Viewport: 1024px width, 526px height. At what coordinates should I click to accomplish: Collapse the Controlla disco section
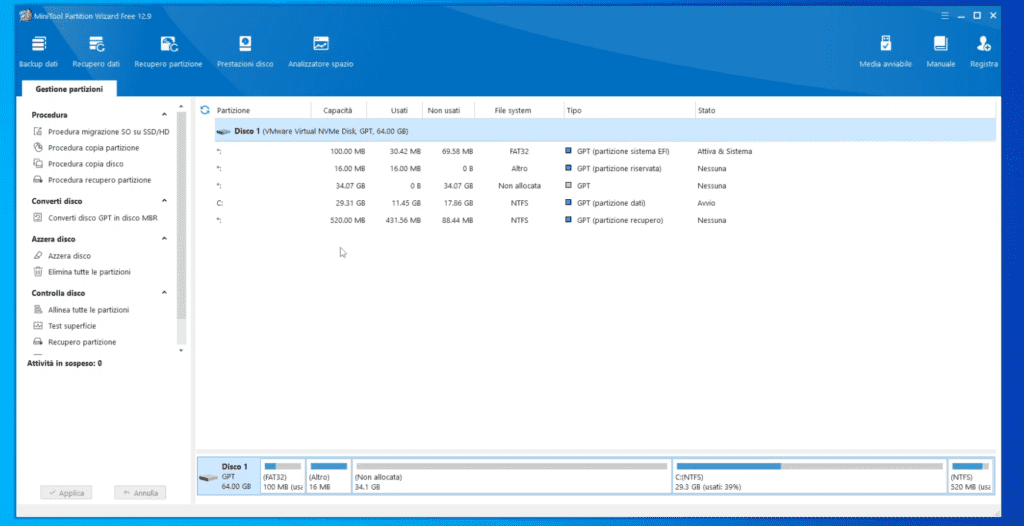(x=165, y=293)
